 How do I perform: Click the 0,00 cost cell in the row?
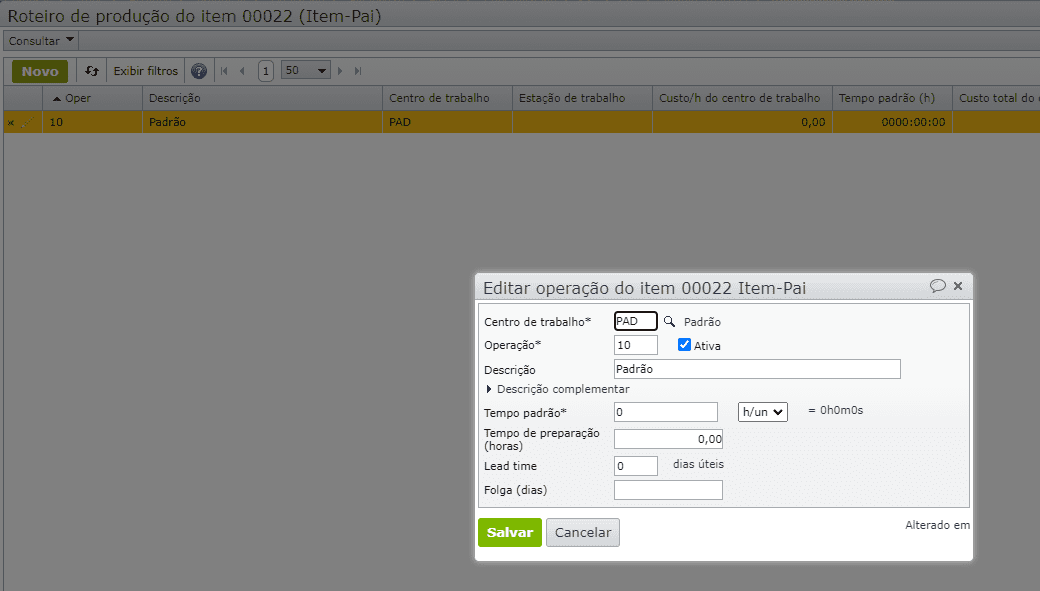click(x=742, y=122)
